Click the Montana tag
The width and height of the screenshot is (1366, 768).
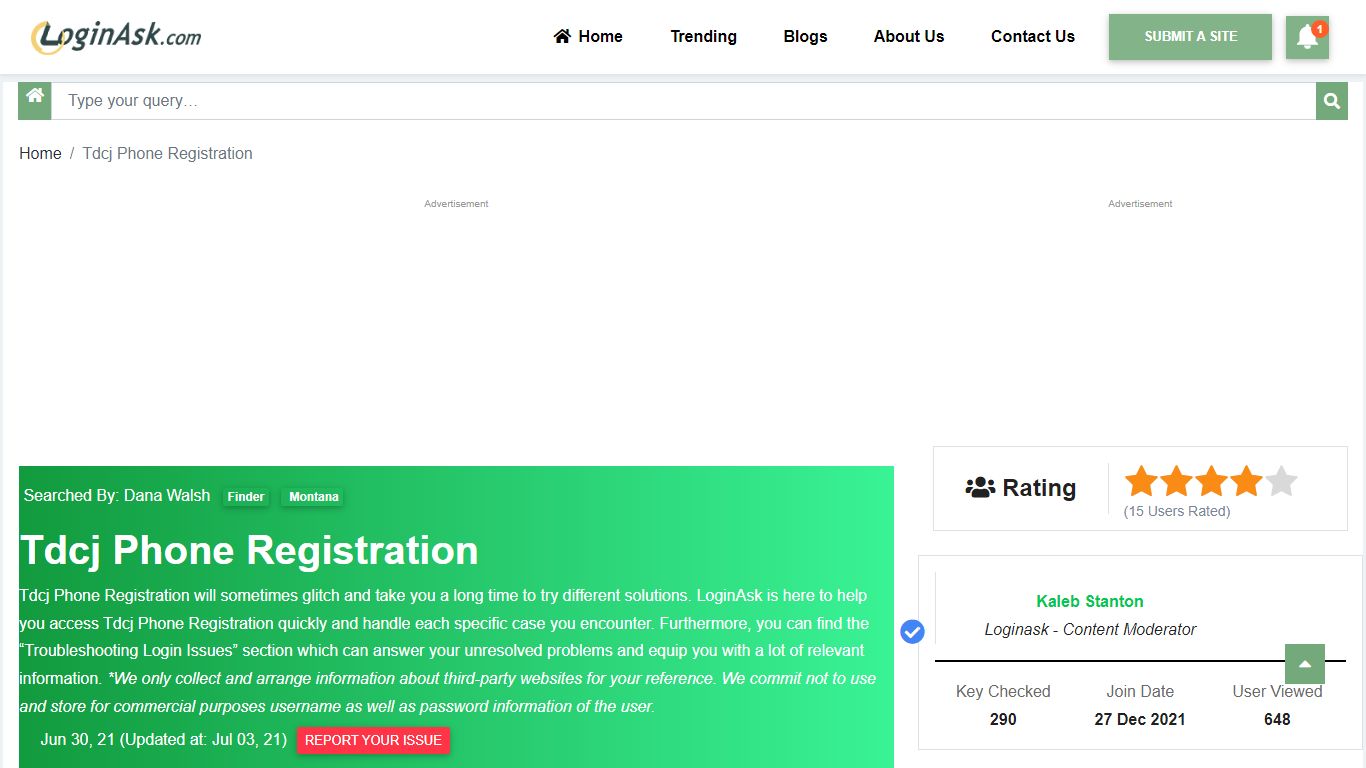314,497
